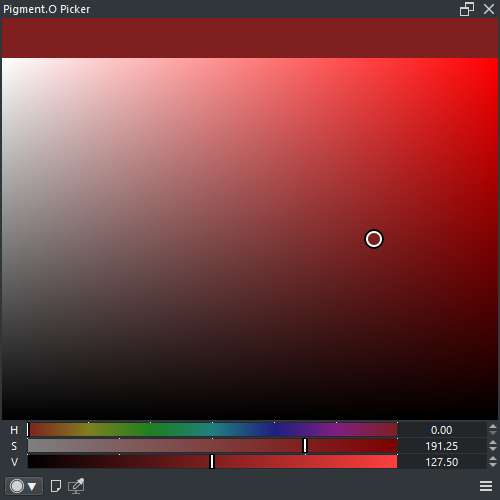Decrease value with down arrow
The image size is (500, 500).
pyautogui.click(x=493, y=465)
